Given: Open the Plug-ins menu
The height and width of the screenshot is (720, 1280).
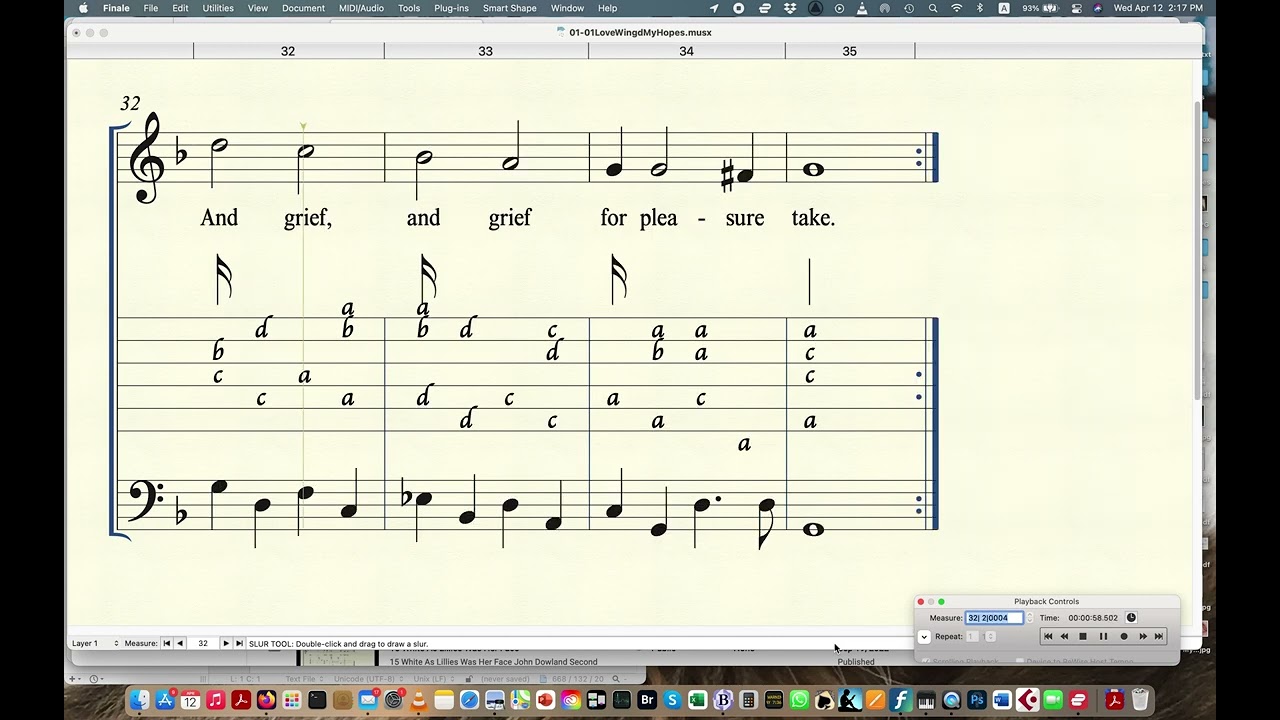Looking at the screenshot, I should pos(451,8).
